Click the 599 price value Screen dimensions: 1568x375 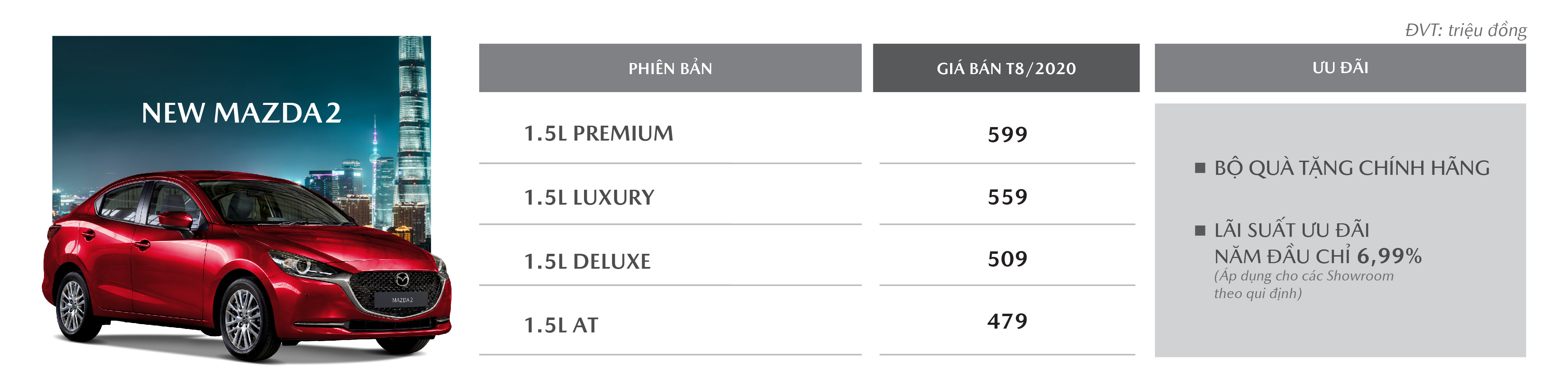pos(1008,135)
